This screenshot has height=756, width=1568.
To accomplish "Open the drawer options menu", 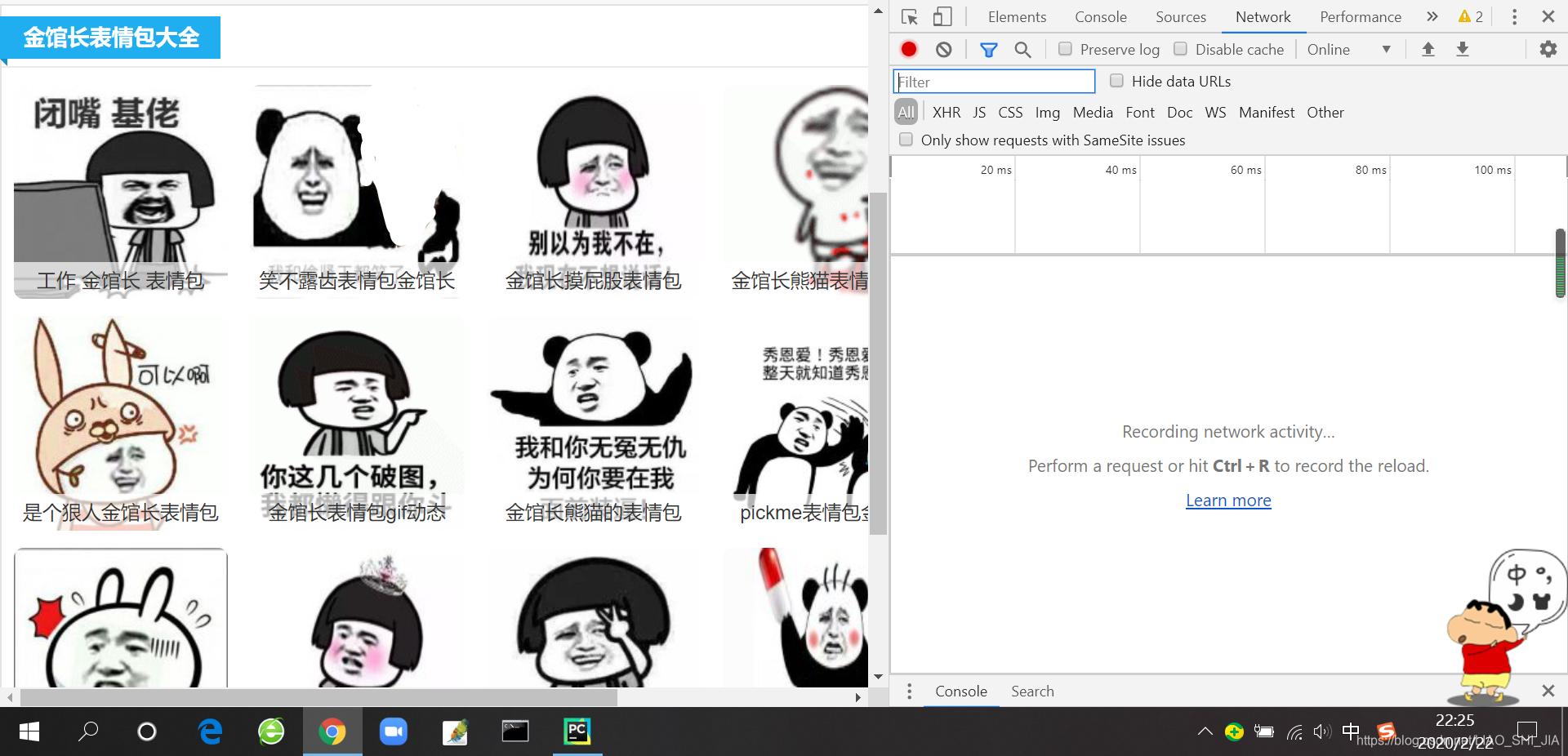I will (x=909, y=691).
